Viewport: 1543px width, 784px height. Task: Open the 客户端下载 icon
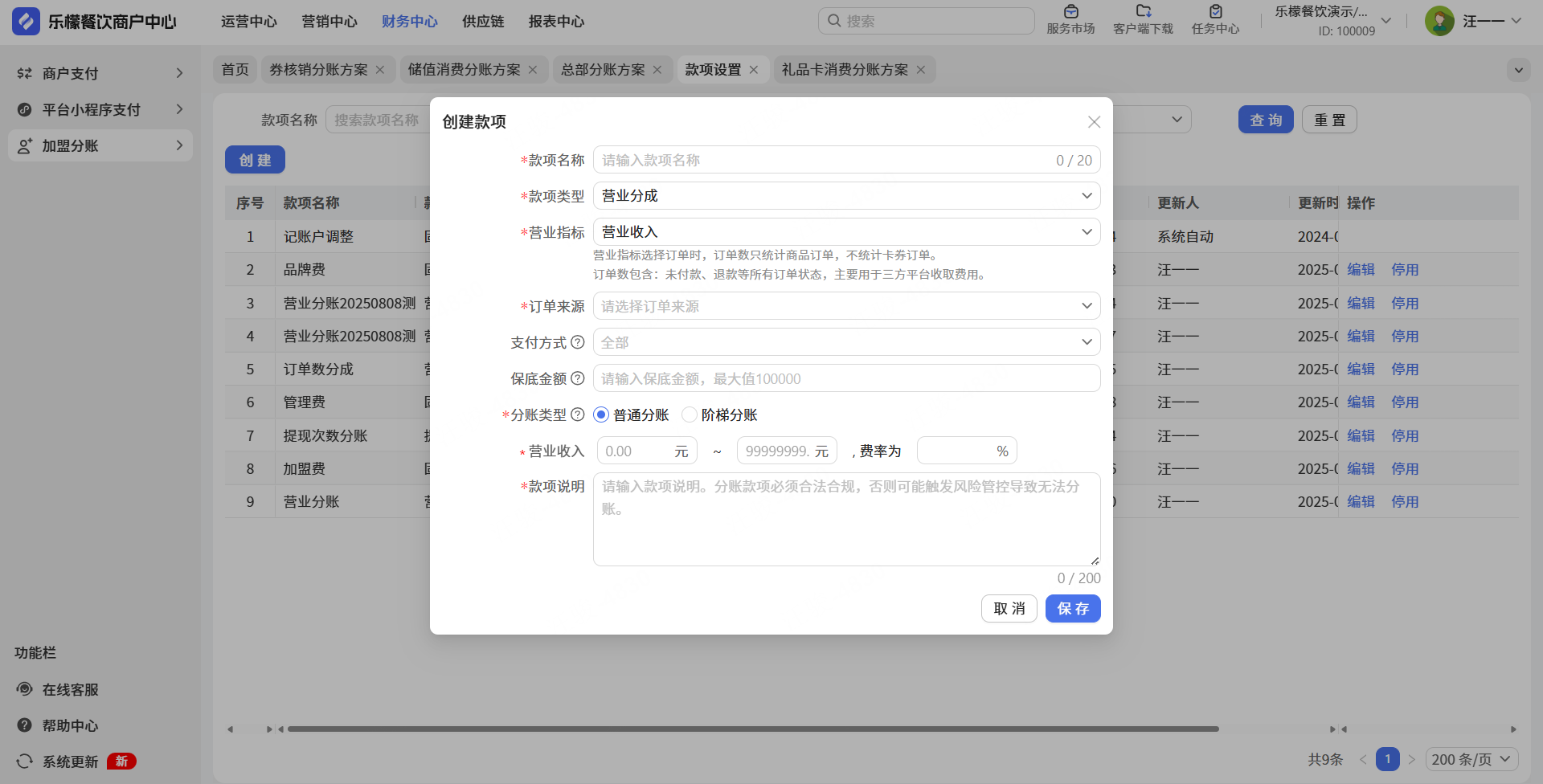(x=1143, y=12)
